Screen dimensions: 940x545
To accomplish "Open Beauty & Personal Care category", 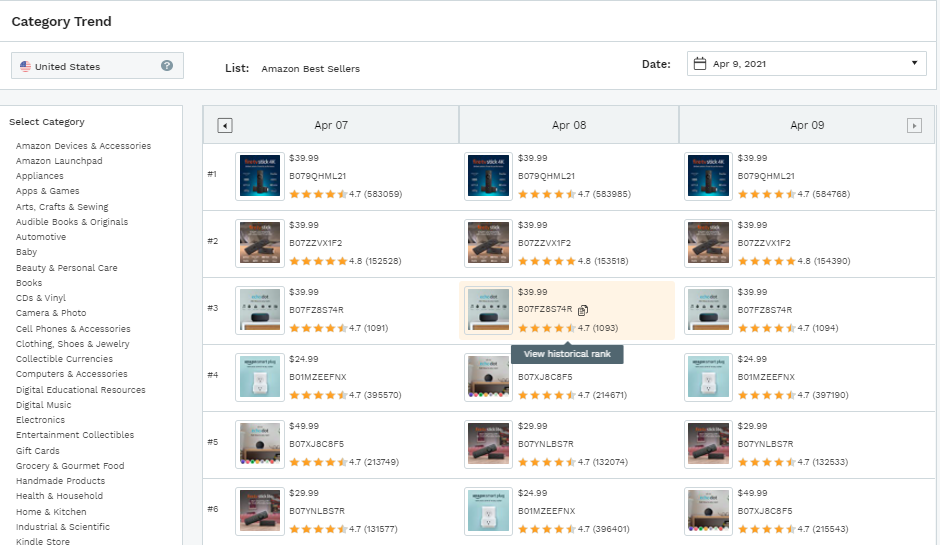I will 67,267.
